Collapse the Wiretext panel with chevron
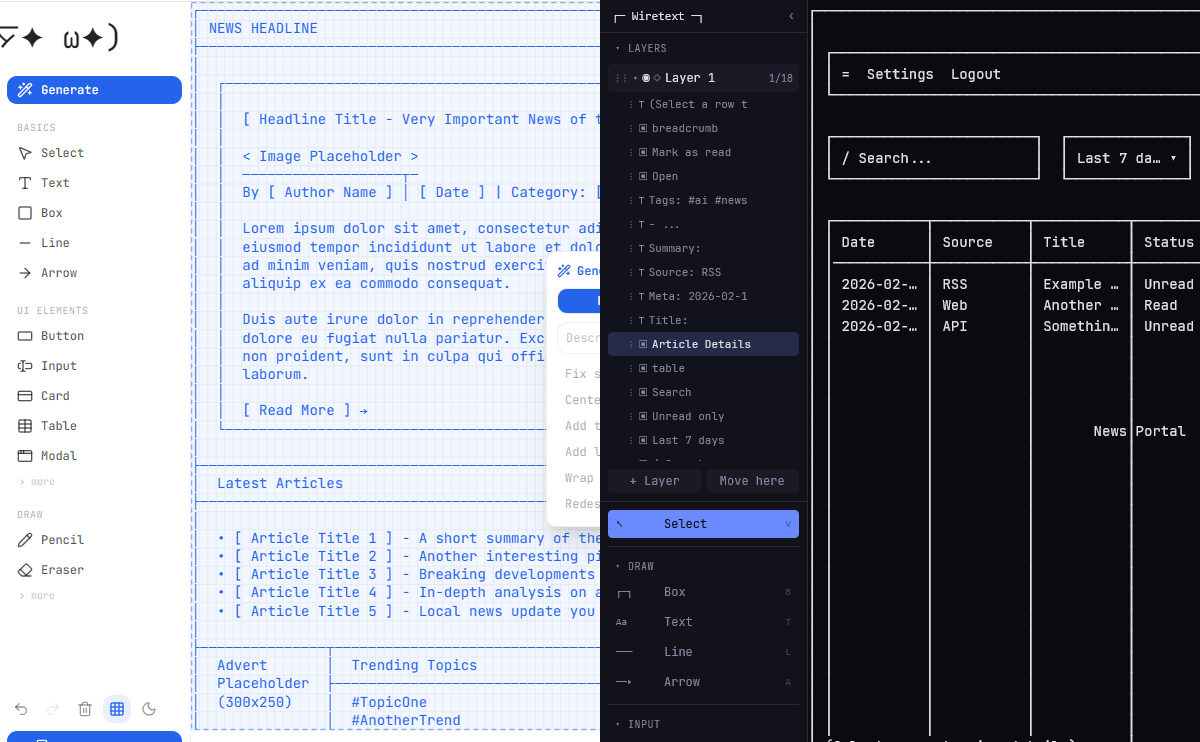This screenshot has width=1200, height=742. pyautogui.click(x=791, y=16)
